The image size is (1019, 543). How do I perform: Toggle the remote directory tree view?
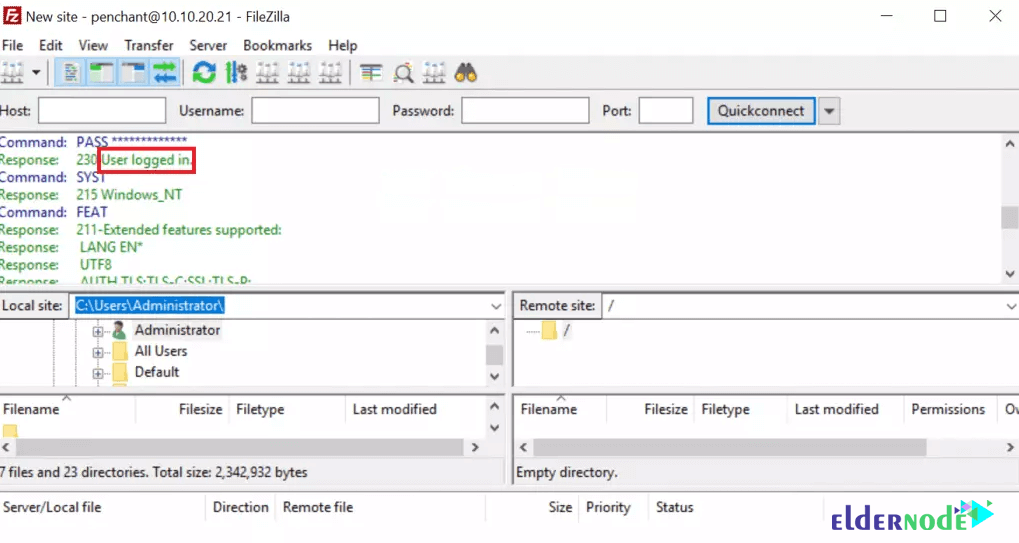tap(134, 73)
